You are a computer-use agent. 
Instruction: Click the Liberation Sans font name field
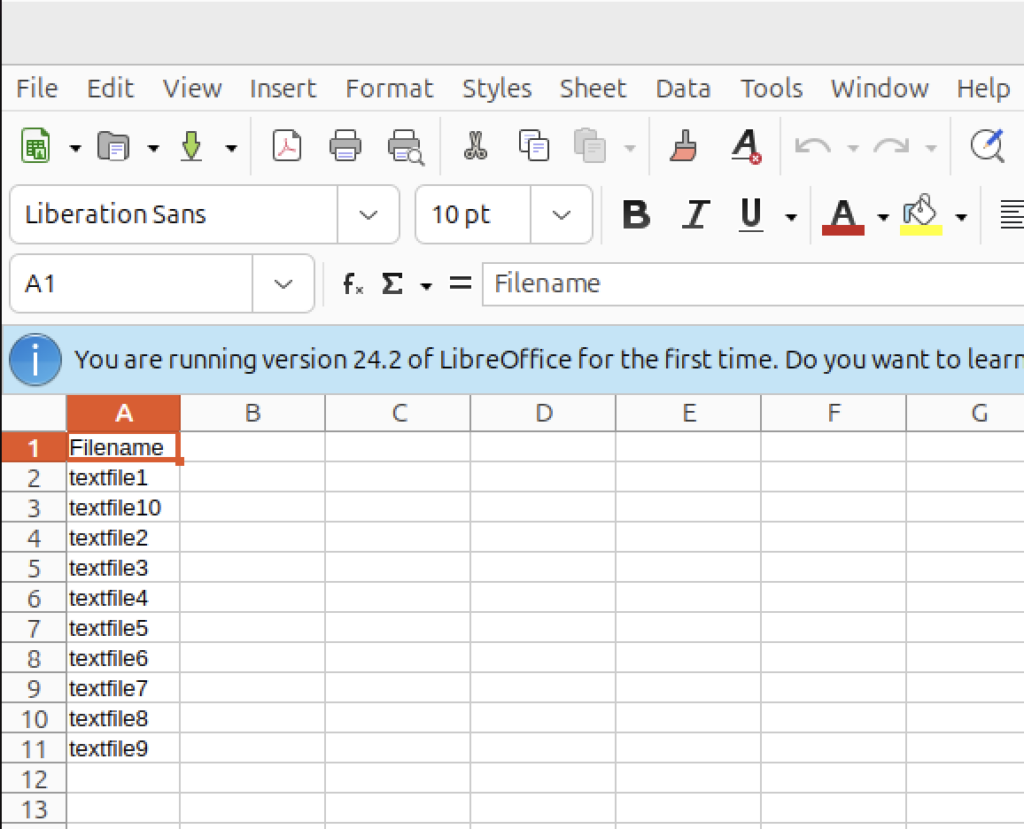click(174, 215)
